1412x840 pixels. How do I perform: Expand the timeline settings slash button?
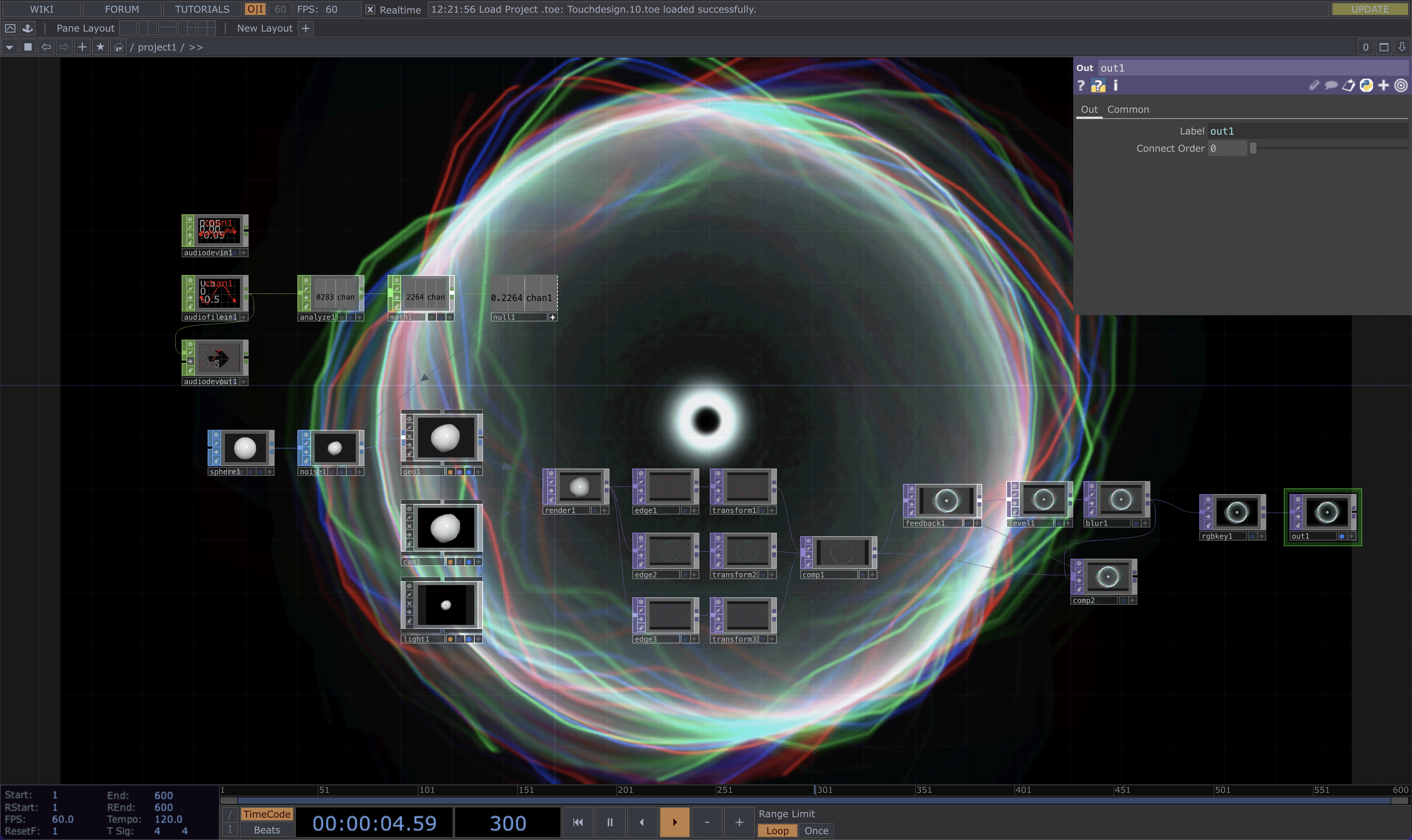(x=230, y=814)
